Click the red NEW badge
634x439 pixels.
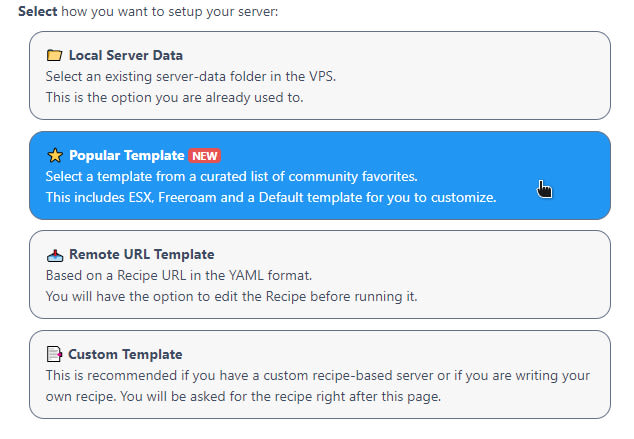pos(204,156)
